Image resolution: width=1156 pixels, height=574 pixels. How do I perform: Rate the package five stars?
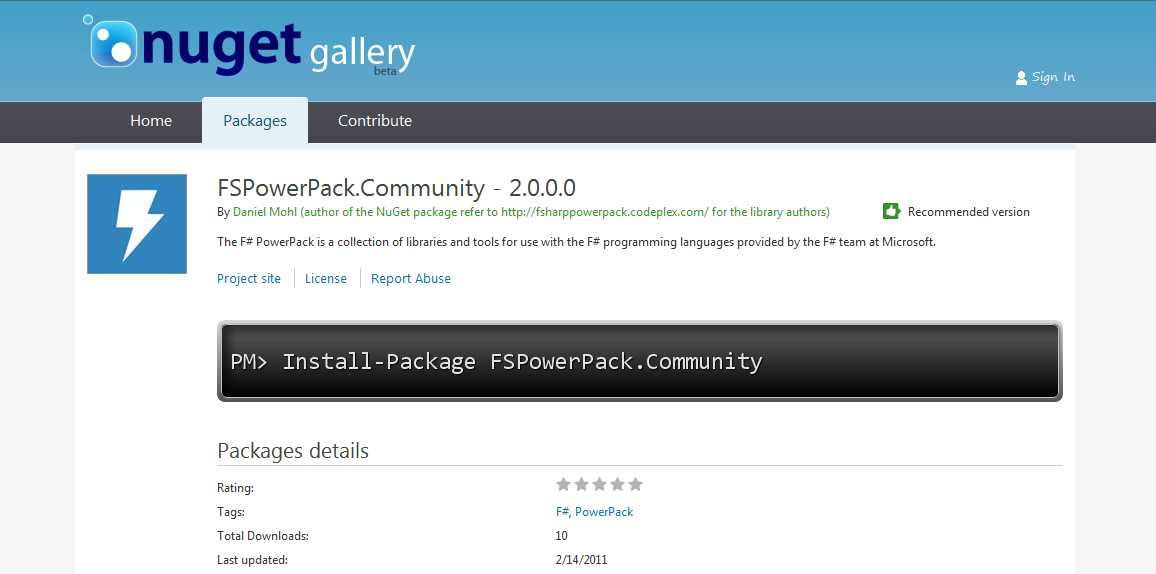coord(636,484)
